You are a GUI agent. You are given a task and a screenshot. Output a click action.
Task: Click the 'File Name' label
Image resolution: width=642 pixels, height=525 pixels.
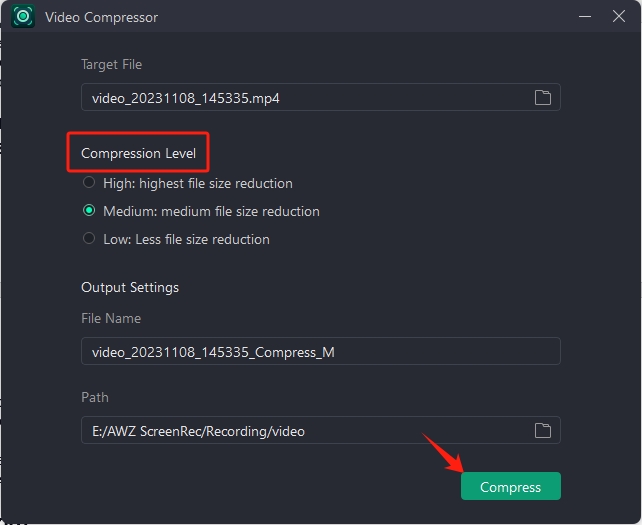point(111,318)
